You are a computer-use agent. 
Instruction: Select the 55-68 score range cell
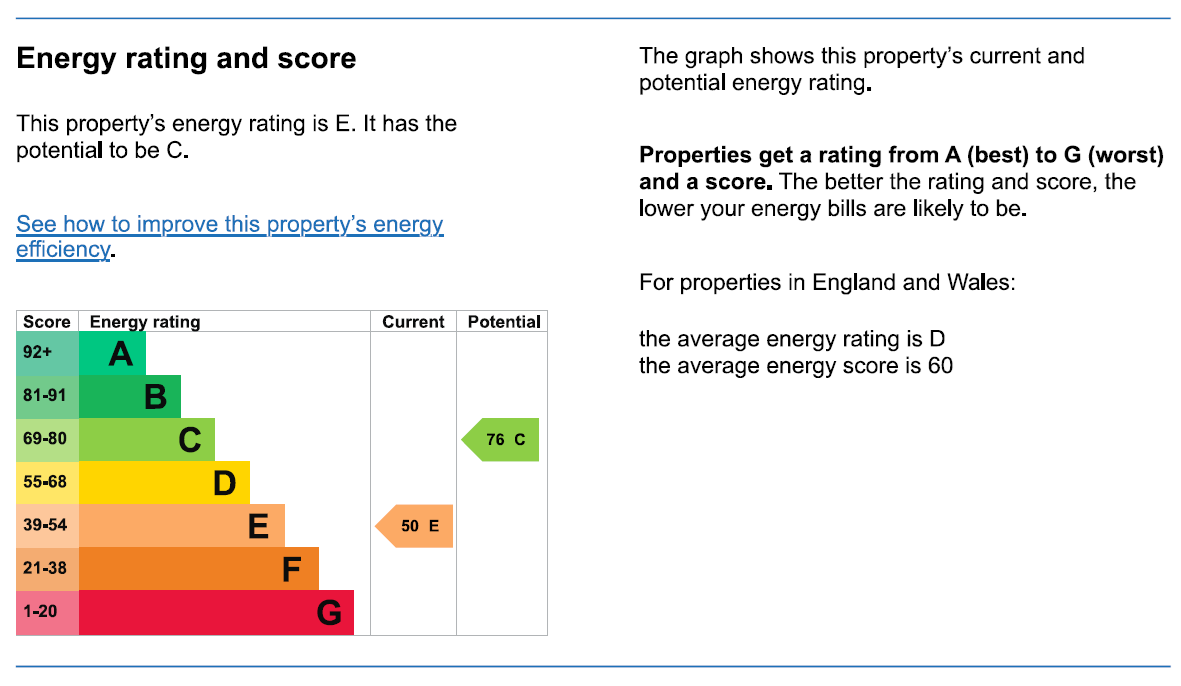pyautogui.click(x=47, y=483)
